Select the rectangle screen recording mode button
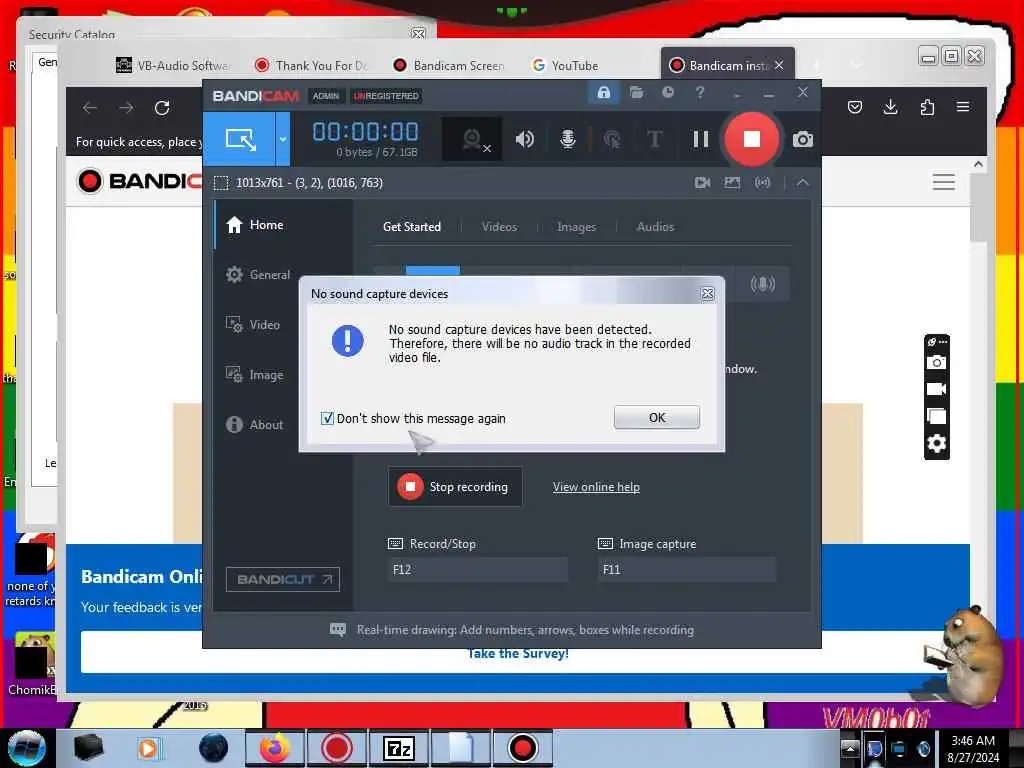The image size is (1024, 768). 239,138
